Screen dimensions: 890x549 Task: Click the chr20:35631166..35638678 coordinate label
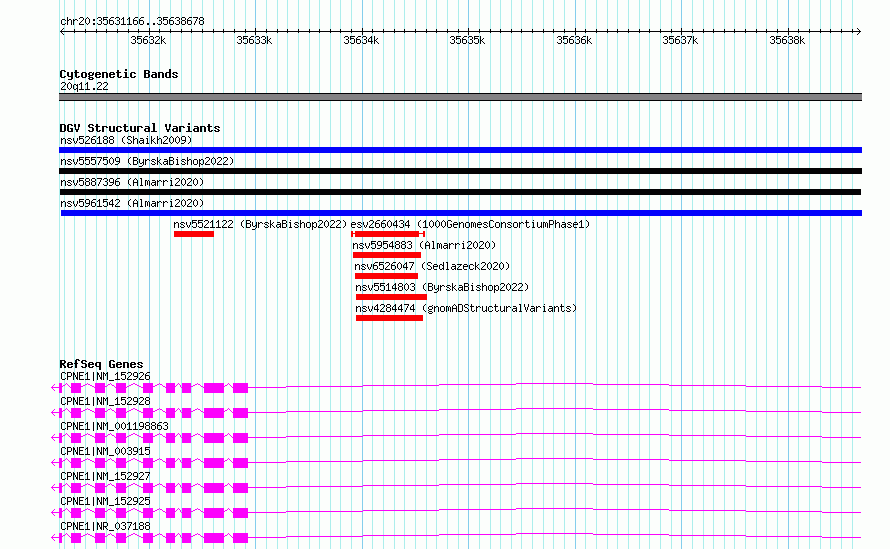pos(132,22)
